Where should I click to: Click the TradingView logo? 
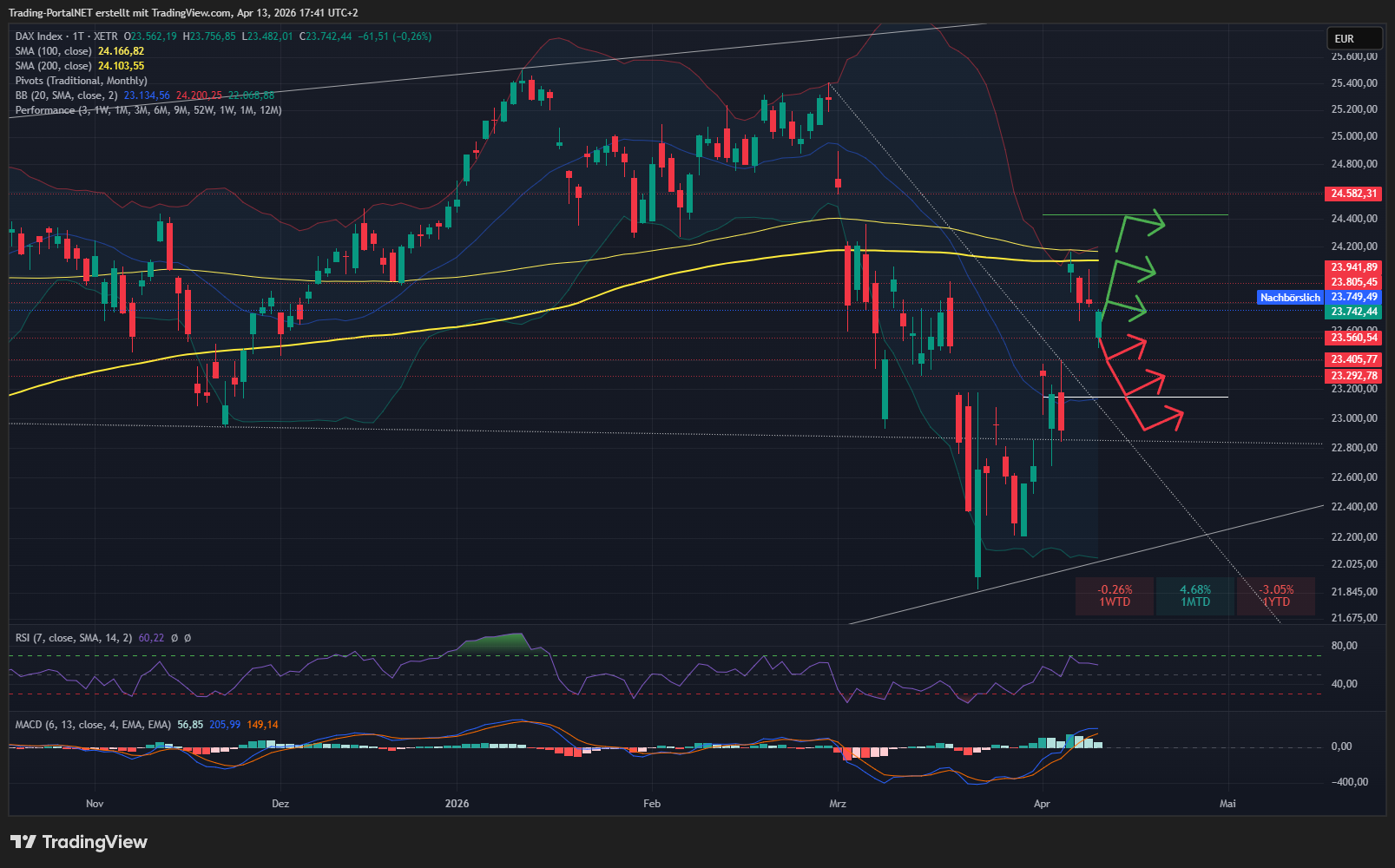click(79, 842)
